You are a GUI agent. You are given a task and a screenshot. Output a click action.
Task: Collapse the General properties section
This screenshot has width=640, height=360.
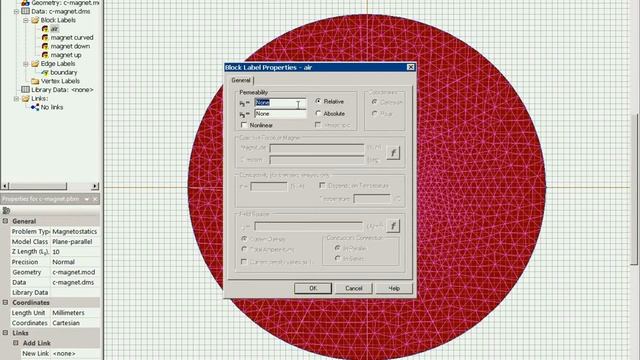(x=5, y=221)
